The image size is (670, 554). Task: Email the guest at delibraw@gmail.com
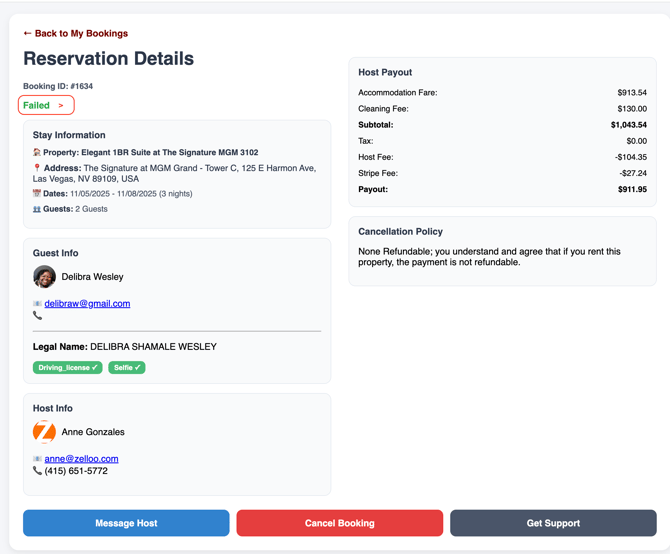click(87, 304)
